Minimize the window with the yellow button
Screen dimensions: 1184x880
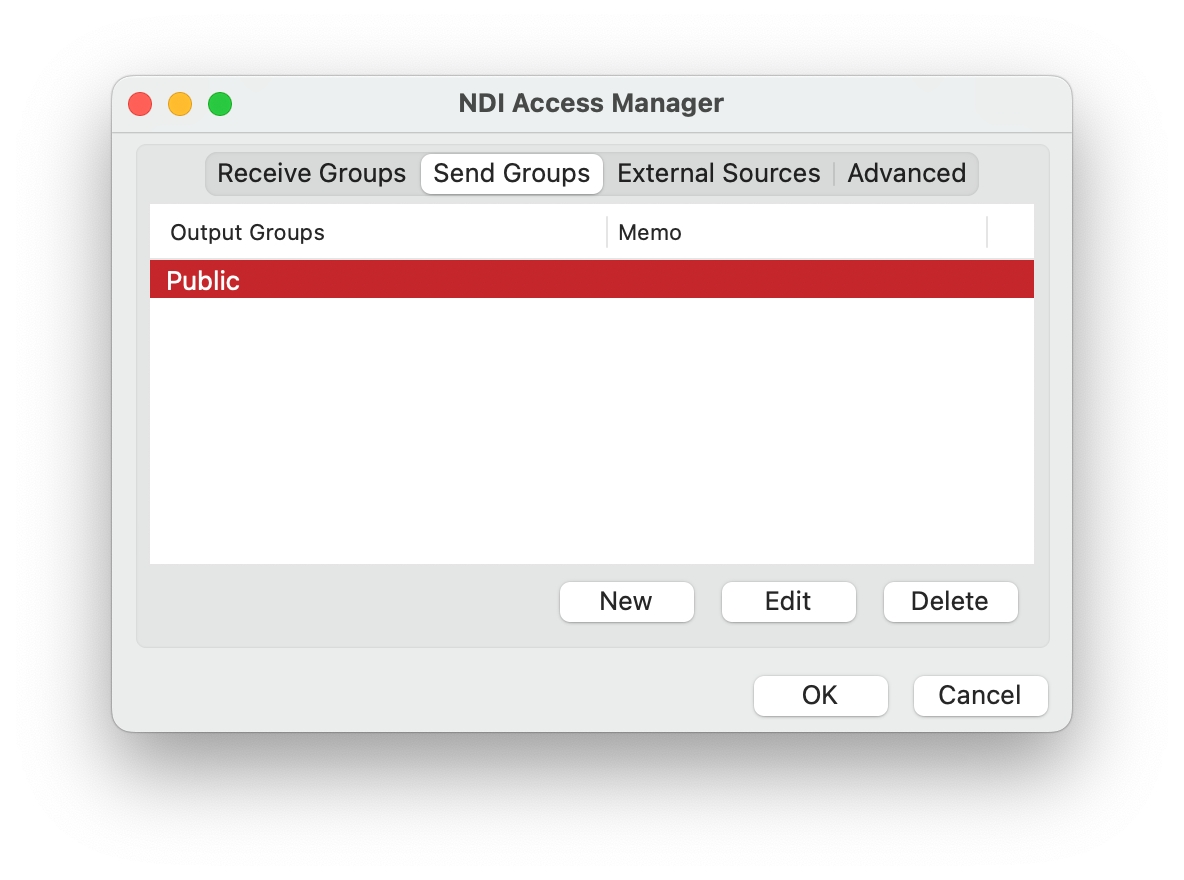(x=180, y=103)
